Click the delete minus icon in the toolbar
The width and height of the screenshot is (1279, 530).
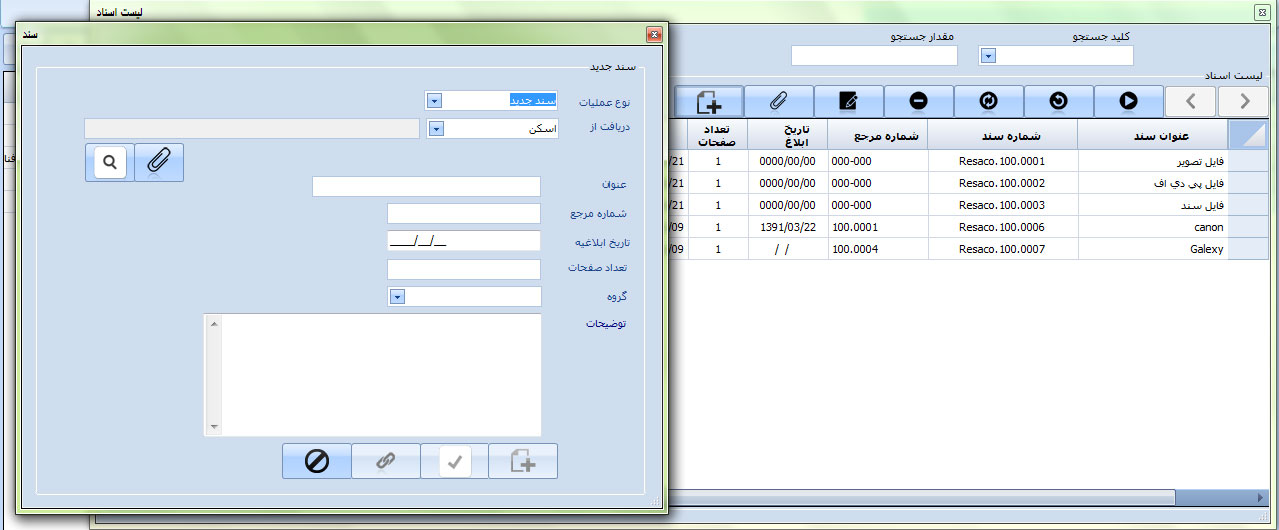tap(918, 100)
